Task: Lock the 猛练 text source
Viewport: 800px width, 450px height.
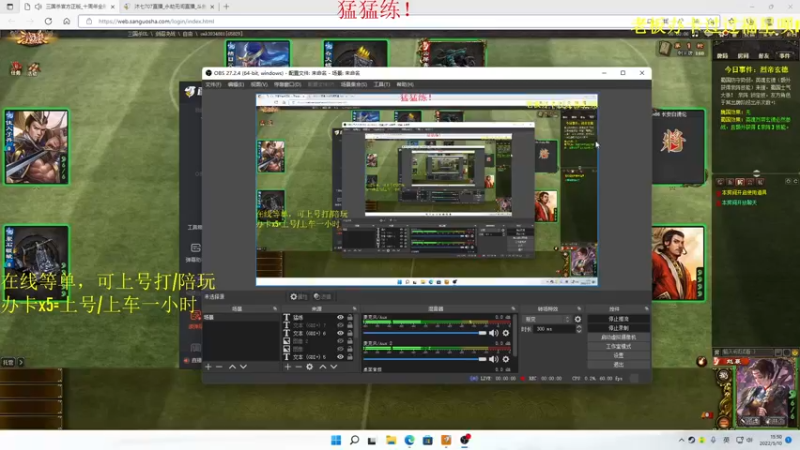Action: click(350, 317)
